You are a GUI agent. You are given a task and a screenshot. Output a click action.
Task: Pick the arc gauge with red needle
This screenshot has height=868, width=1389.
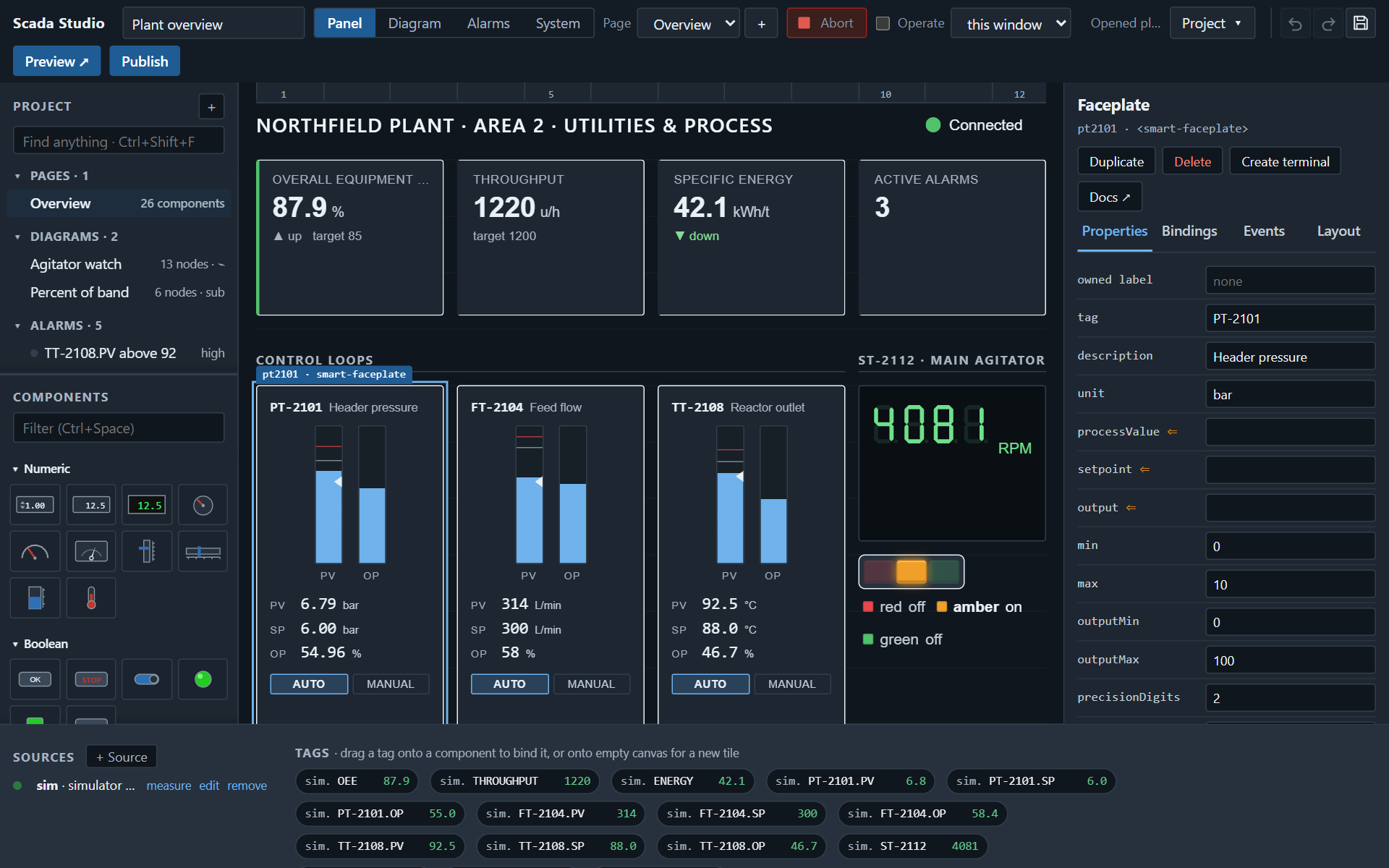click(35, 552)
